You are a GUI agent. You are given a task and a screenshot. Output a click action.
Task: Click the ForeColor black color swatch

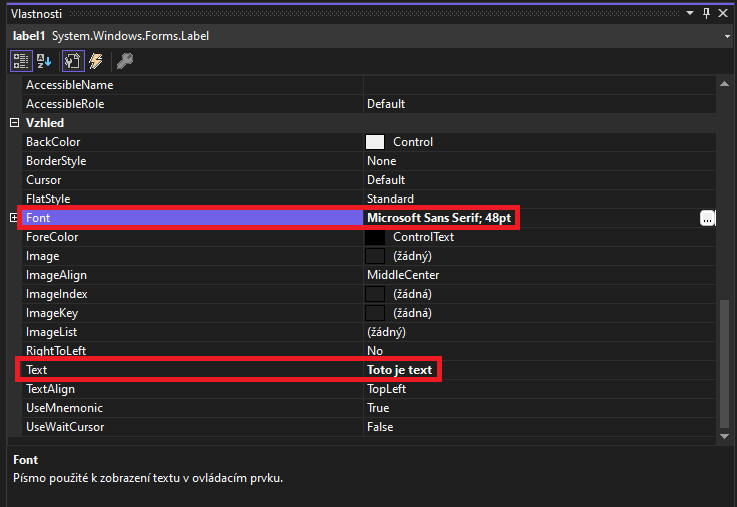tap(375, 237)
